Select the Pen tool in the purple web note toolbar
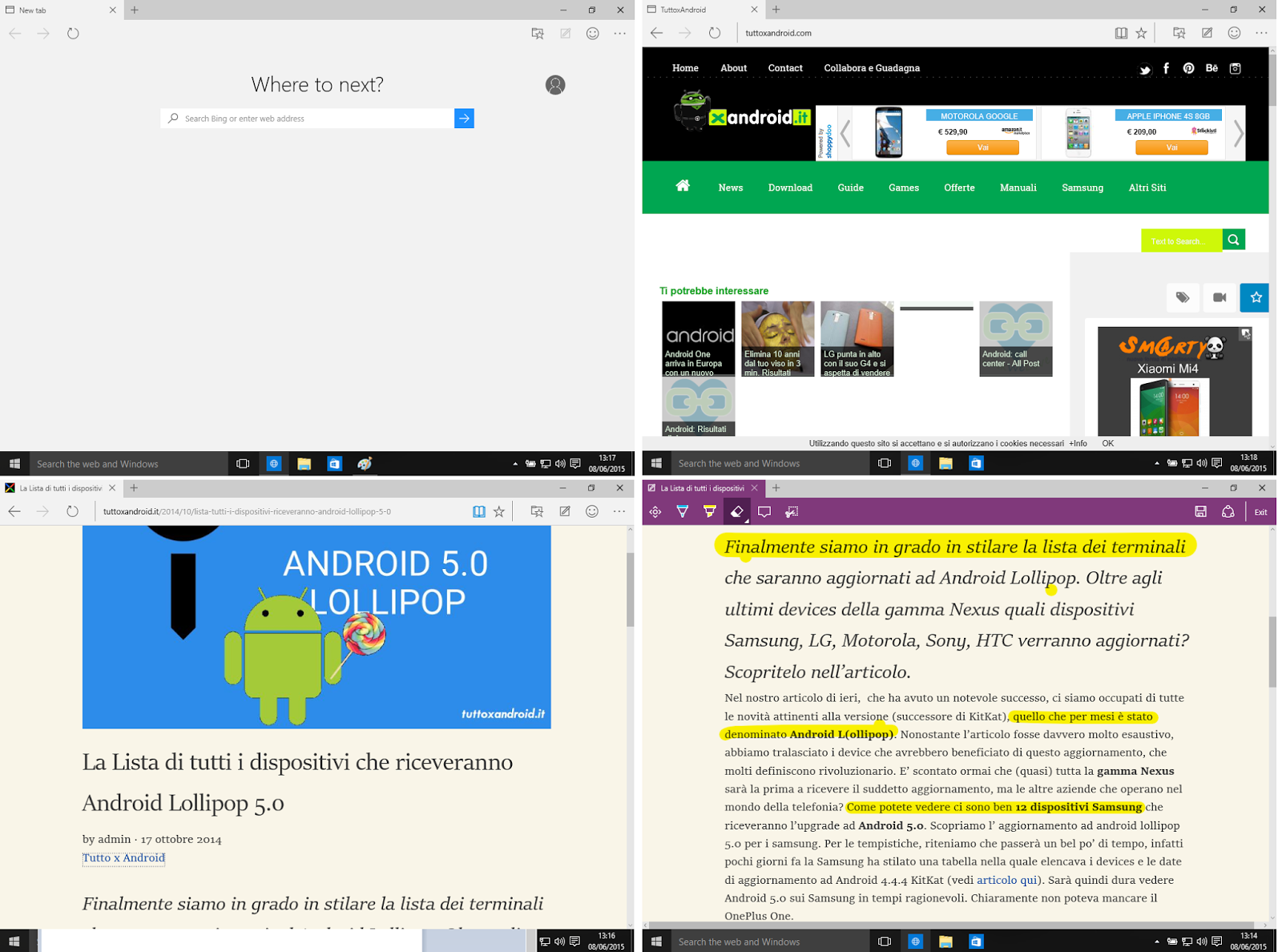Viewport: 1282px width, 952px height. [x=683, y=511]
